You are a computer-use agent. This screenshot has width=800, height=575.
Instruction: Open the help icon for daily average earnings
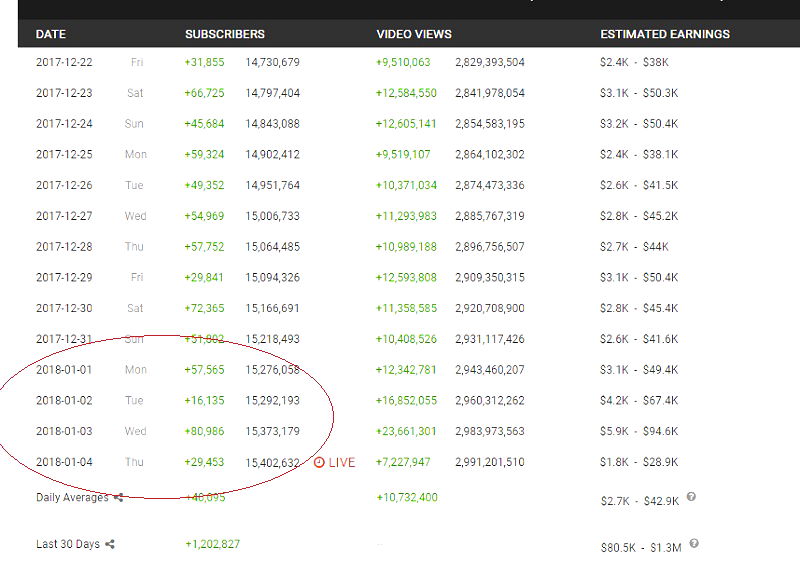(692, 497)
